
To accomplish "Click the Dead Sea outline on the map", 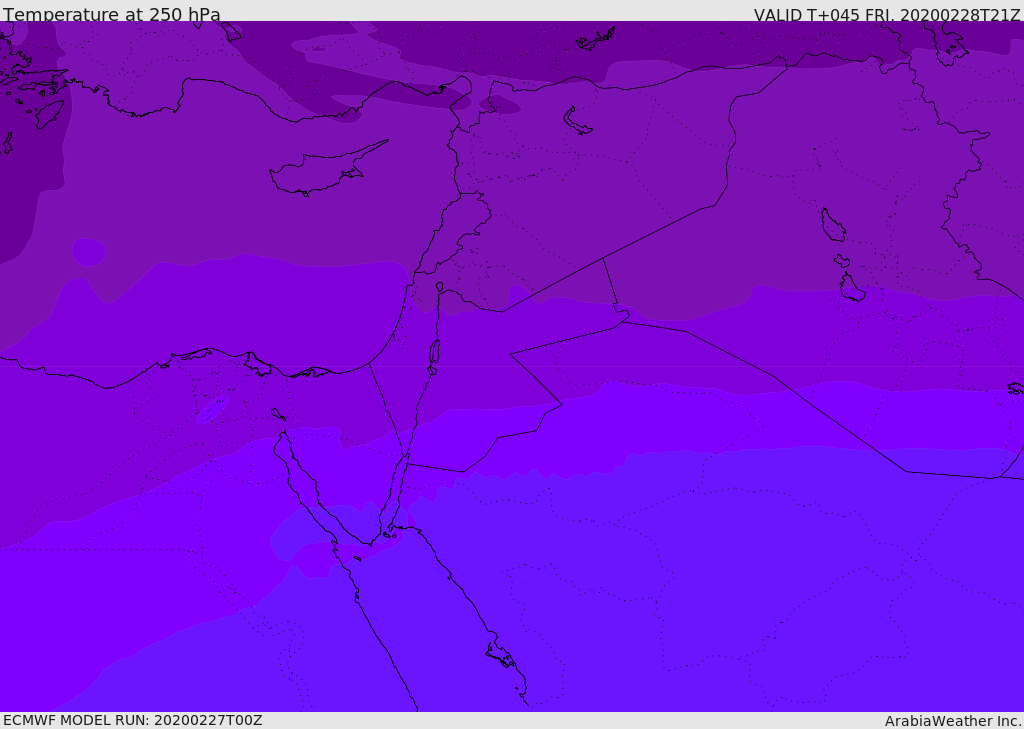I will 434,357.
